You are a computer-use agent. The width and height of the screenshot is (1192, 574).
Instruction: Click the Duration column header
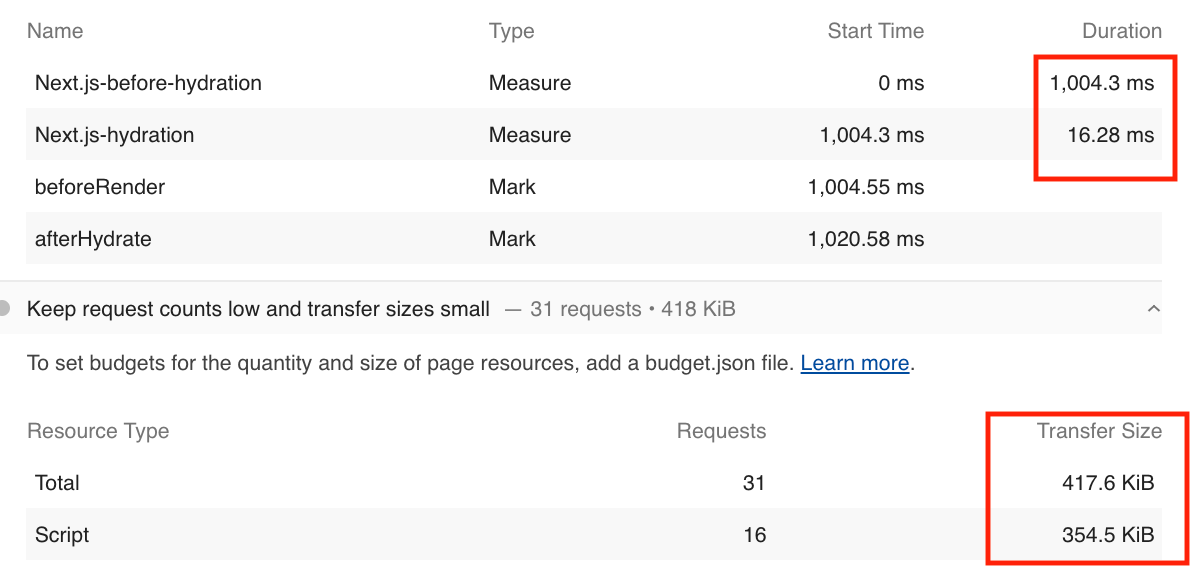pos(1122,31)
